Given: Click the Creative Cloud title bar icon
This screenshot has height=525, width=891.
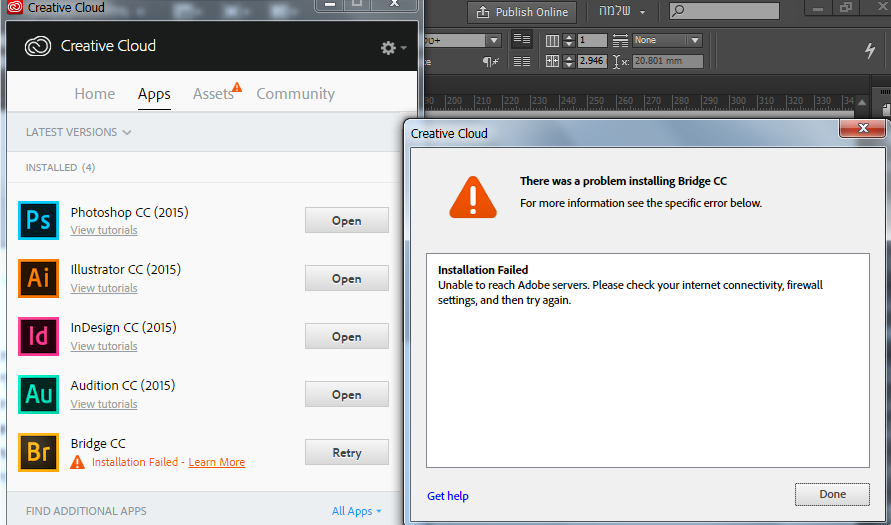Looking at the screenshot, I should [x=14, y=7].
